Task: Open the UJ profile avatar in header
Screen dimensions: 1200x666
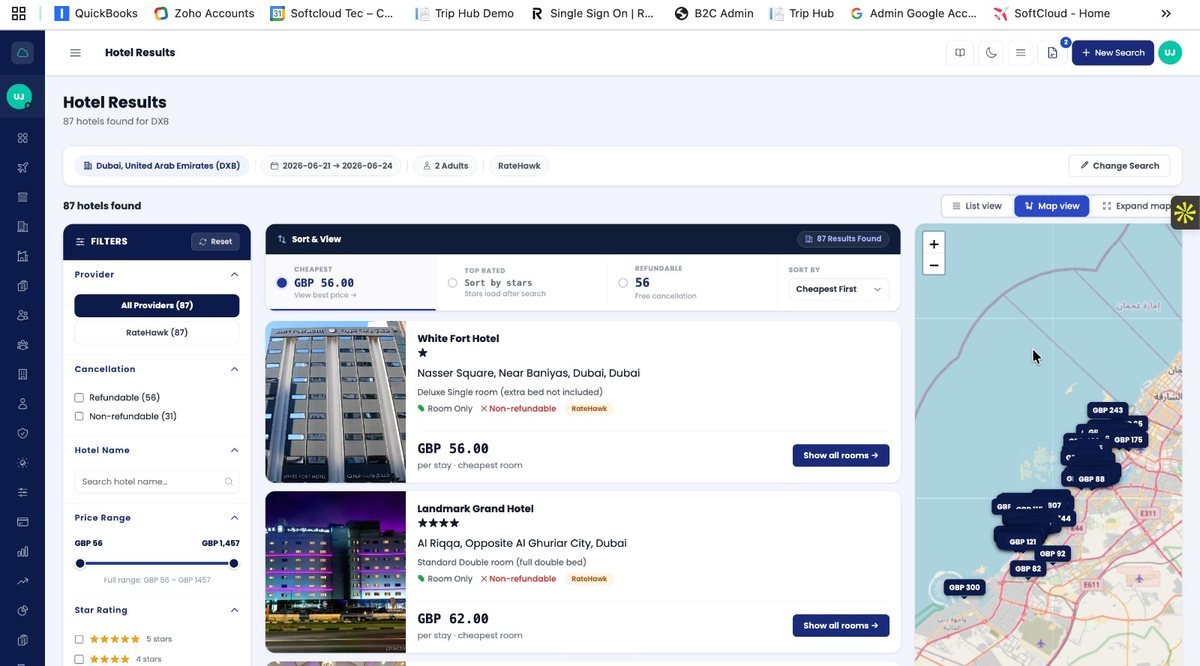Action: (1170, 53)
